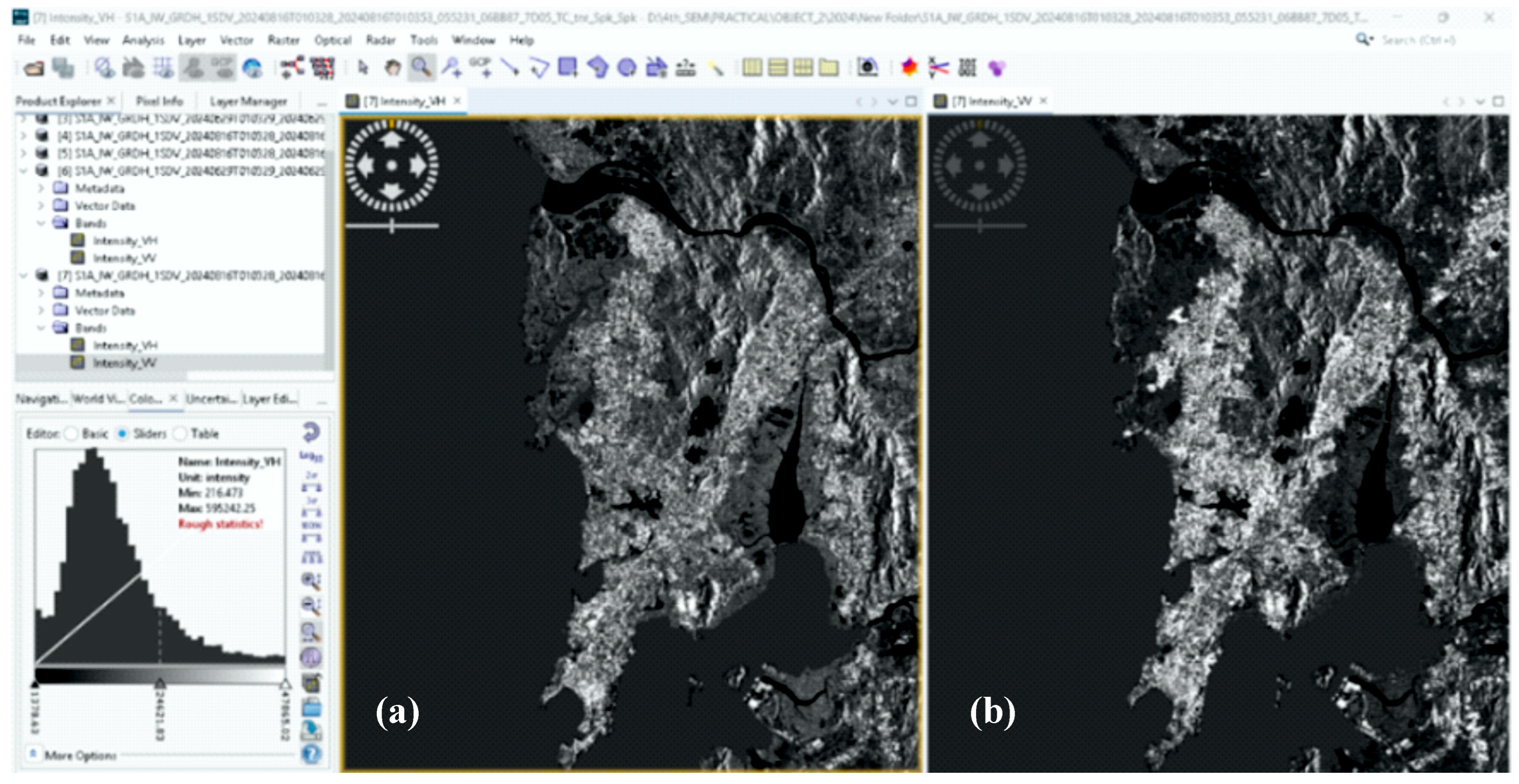
Task: Collapse product [6] tree node
Action: click(x=24, y=171)
